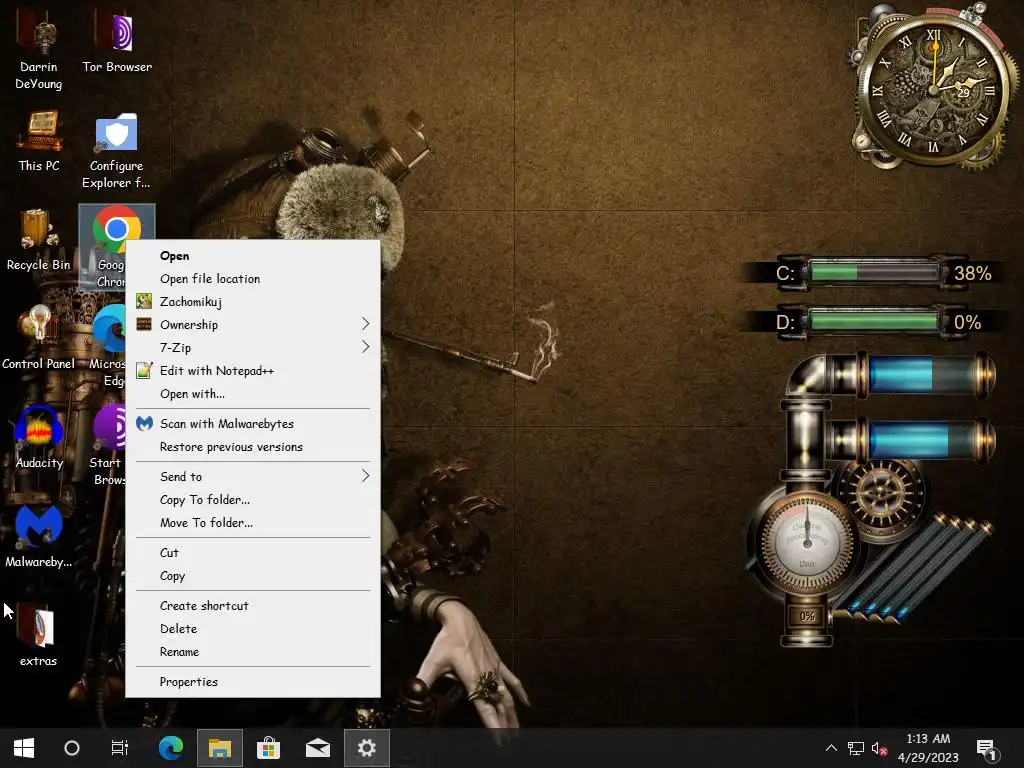The width and height of the screenshot is (1024, 768).
Task: Choose Cut in context menu
Action: coord(253,552)
